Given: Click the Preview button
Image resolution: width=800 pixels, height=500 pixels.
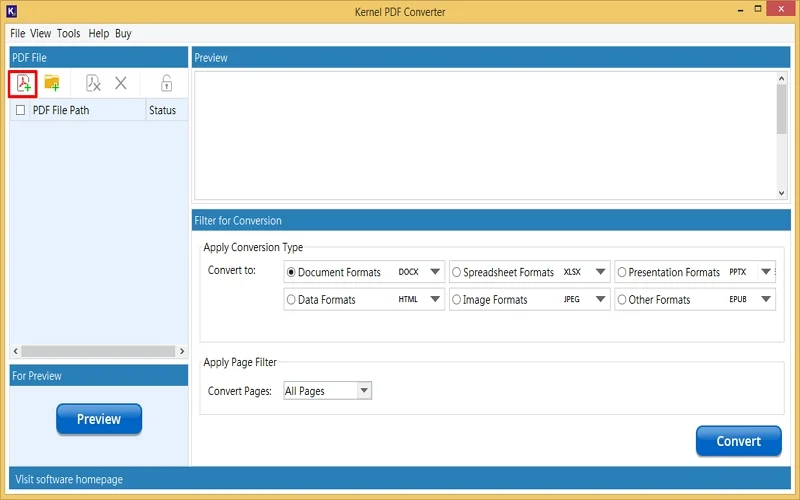Looking at the screenshot, I should click(x=99, y=419).
